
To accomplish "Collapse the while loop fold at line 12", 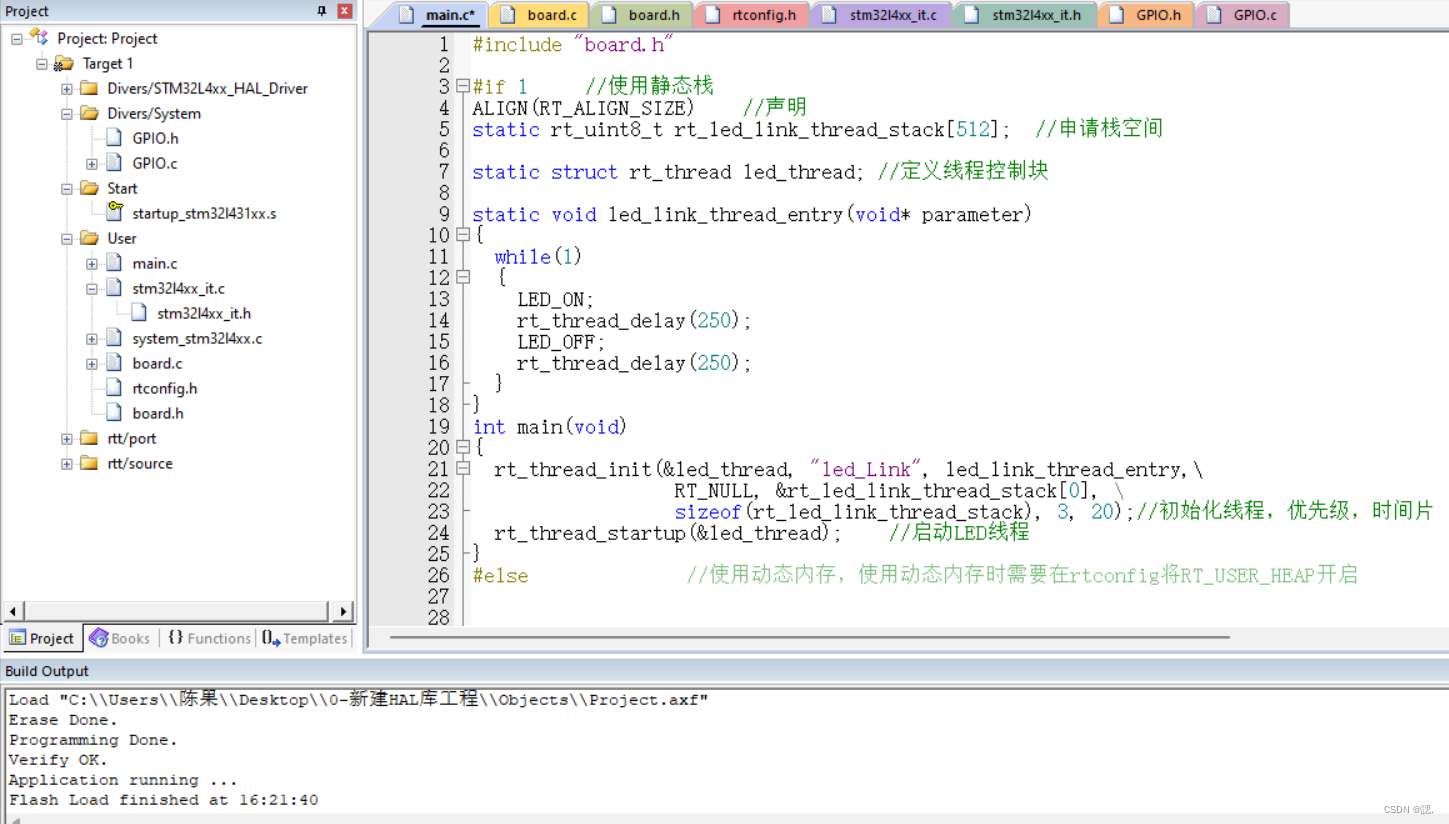I will (x=461, y=278).
